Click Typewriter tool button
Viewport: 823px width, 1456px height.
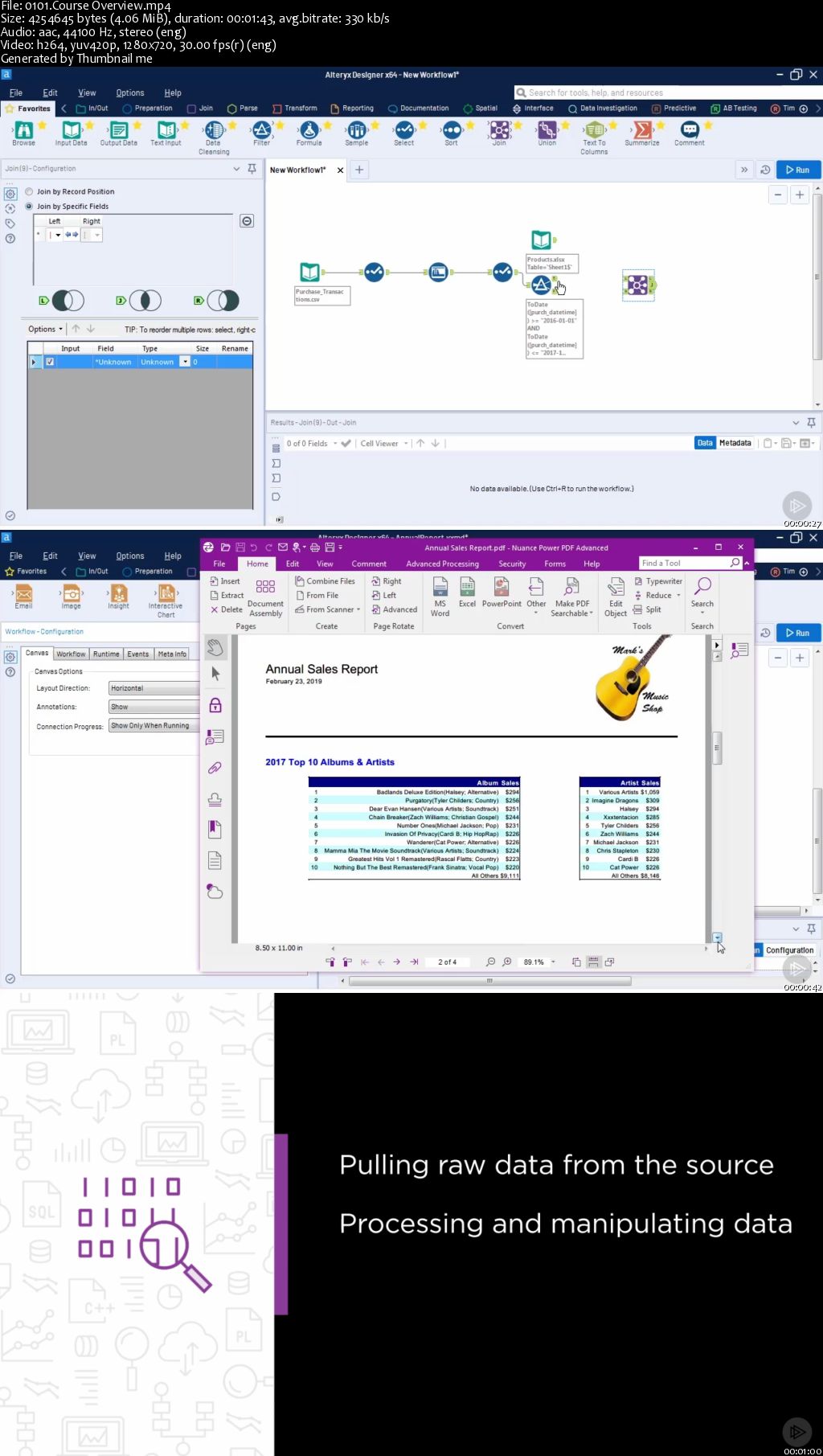pos(658,580)
